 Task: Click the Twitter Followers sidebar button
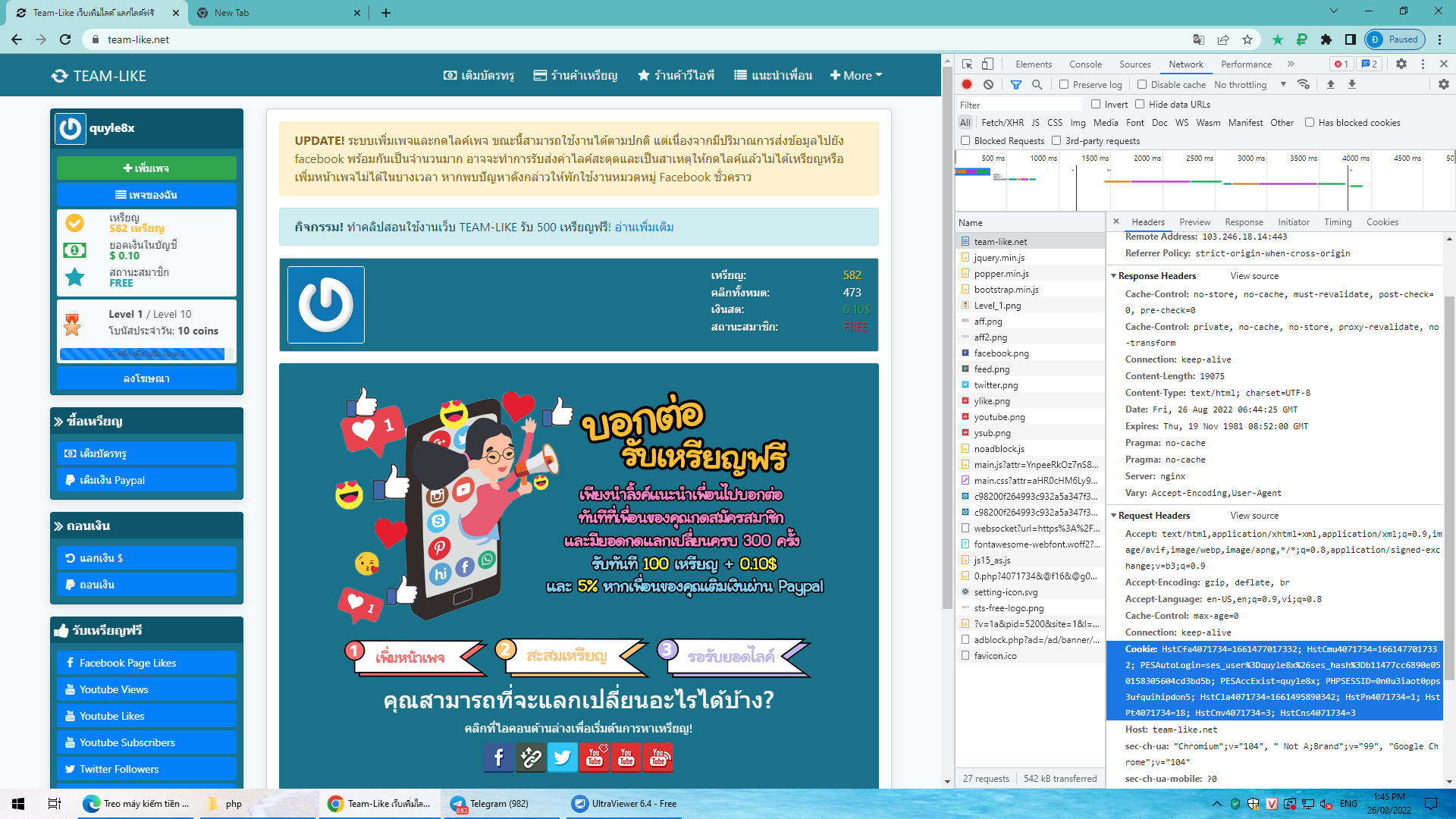coord(146,769)
